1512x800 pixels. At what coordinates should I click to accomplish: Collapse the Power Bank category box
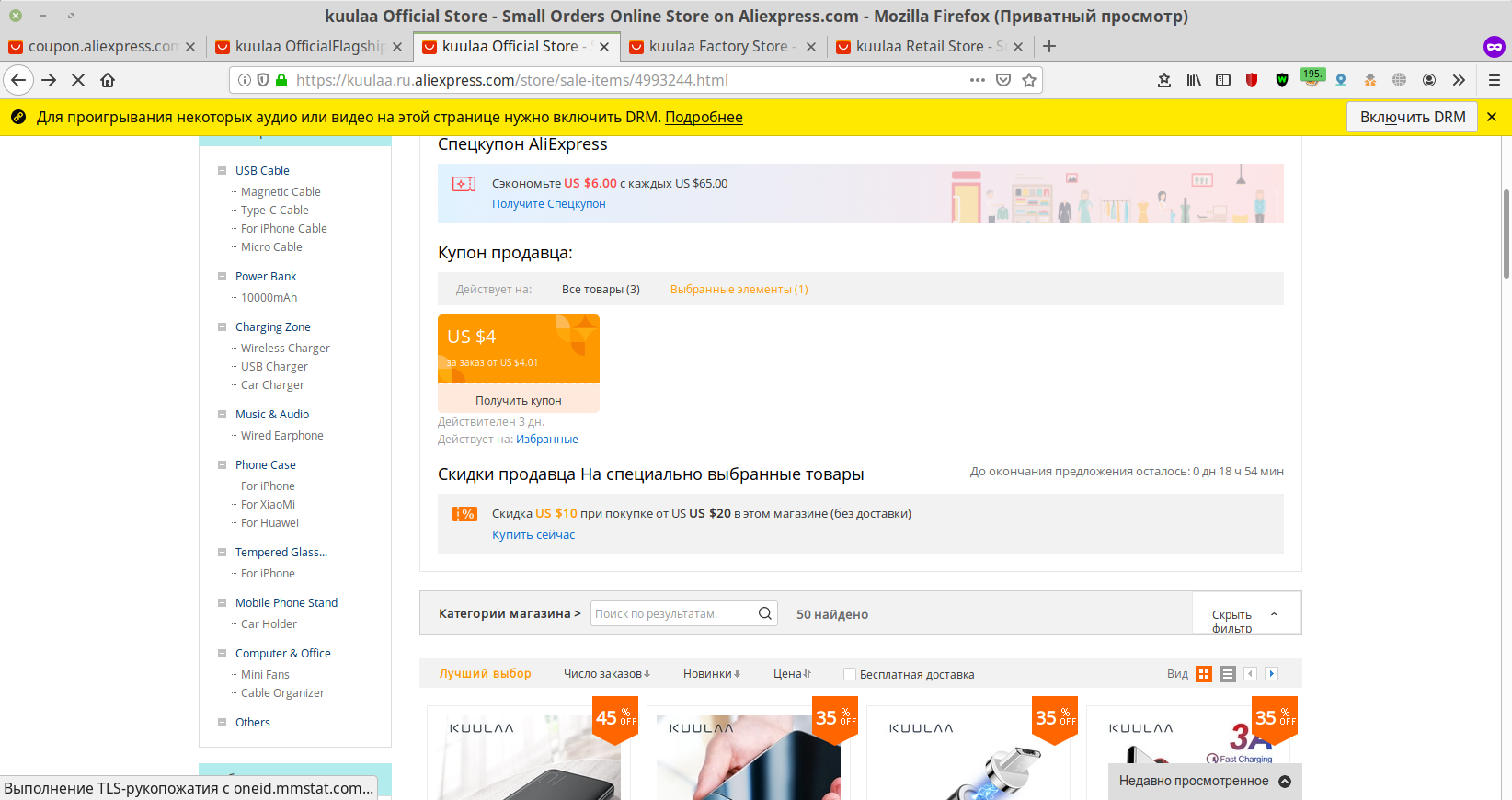[222, 276]
